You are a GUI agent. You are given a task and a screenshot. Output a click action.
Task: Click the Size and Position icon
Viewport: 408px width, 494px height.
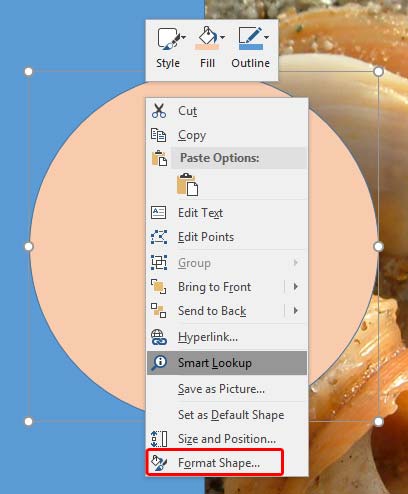[x=159, y=439]
